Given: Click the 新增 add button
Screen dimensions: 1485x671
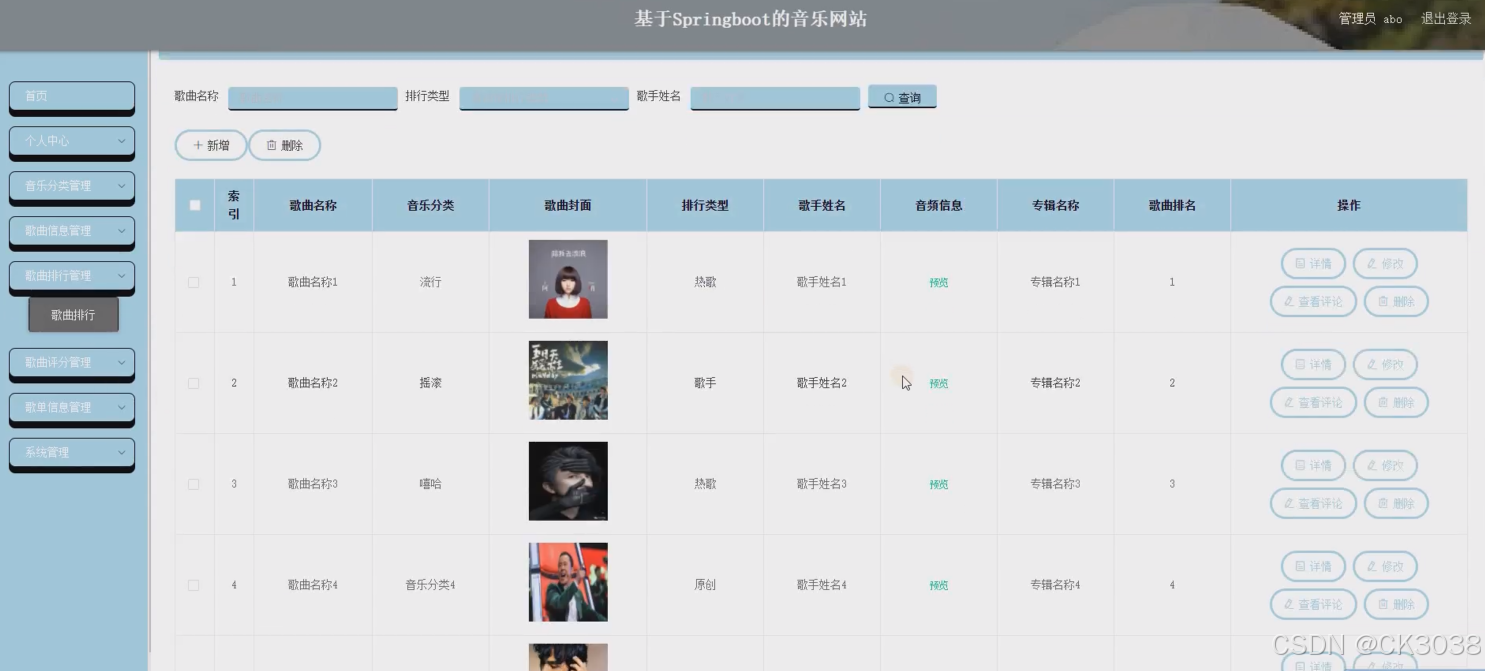Looking at the screenshot, I should 211,145.
